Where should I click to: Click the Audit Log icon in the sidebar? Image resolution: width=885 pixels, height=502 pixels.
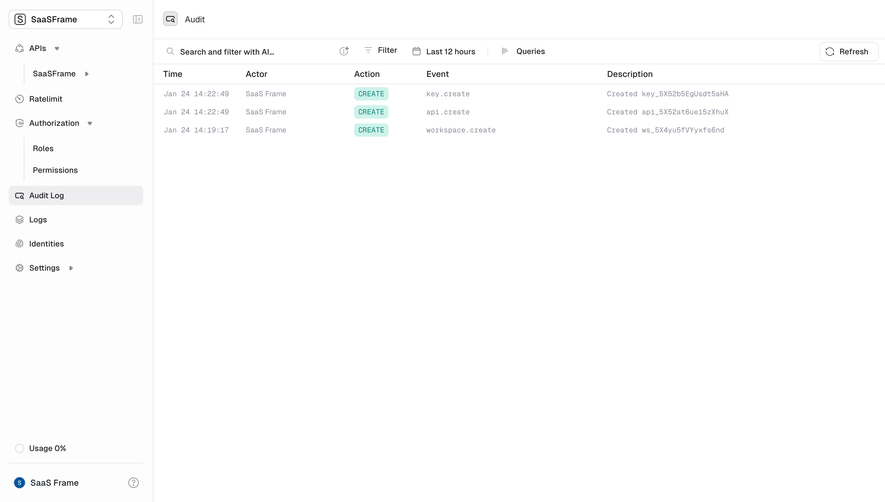point(19,195)
